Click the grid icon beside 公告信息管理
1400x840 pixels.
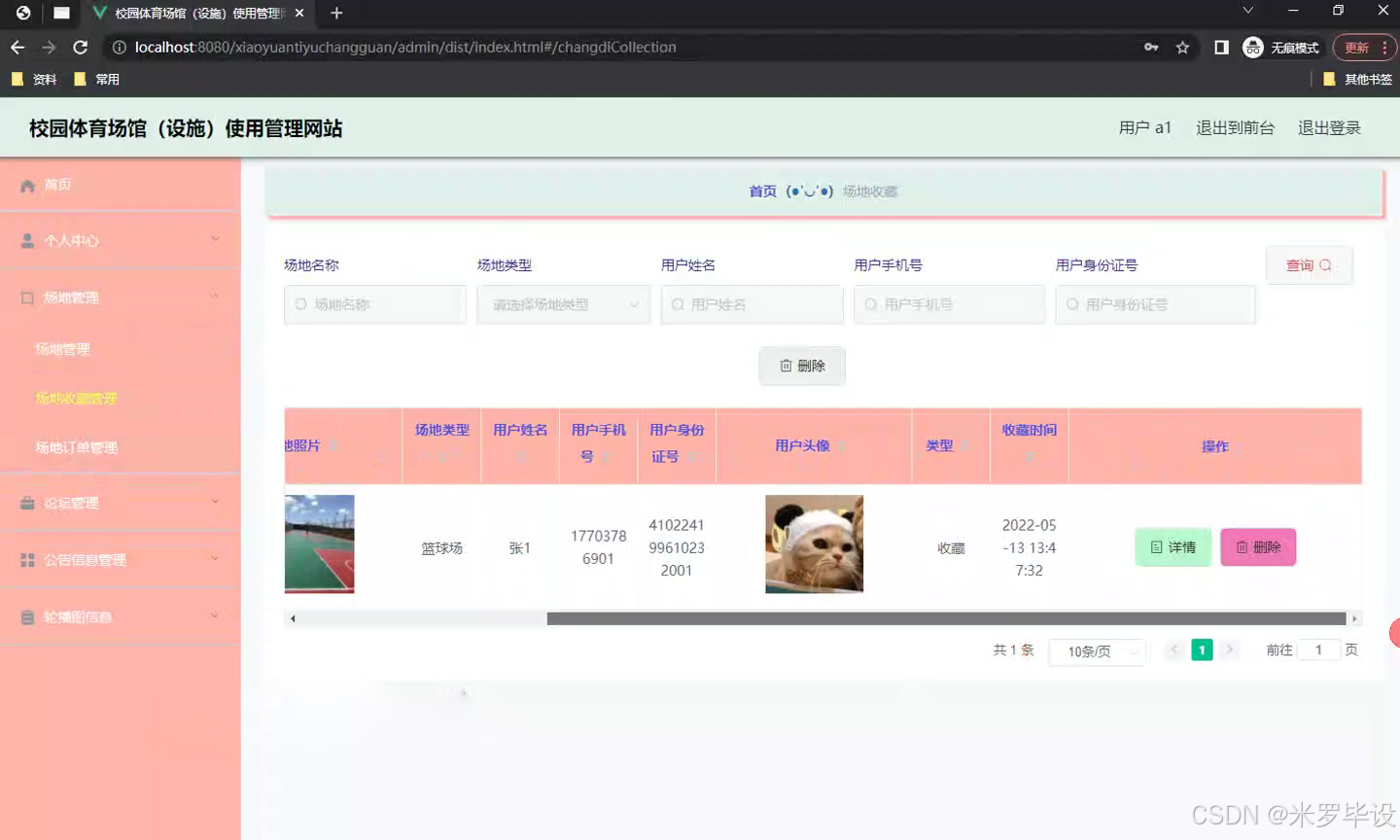[27, 559]
